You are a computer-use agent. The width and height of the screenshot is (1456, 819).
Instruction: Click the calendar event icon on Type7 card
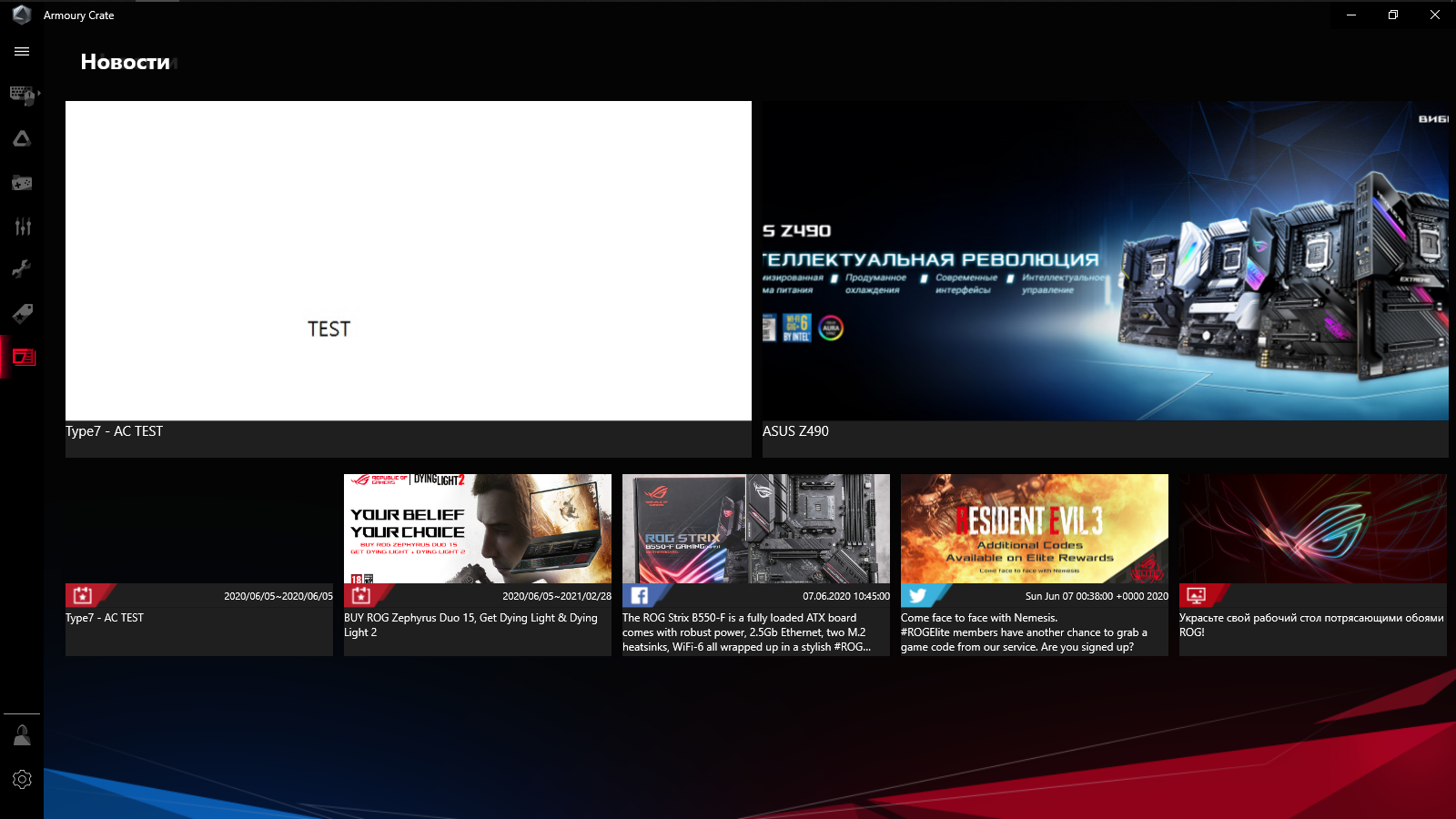83,595
